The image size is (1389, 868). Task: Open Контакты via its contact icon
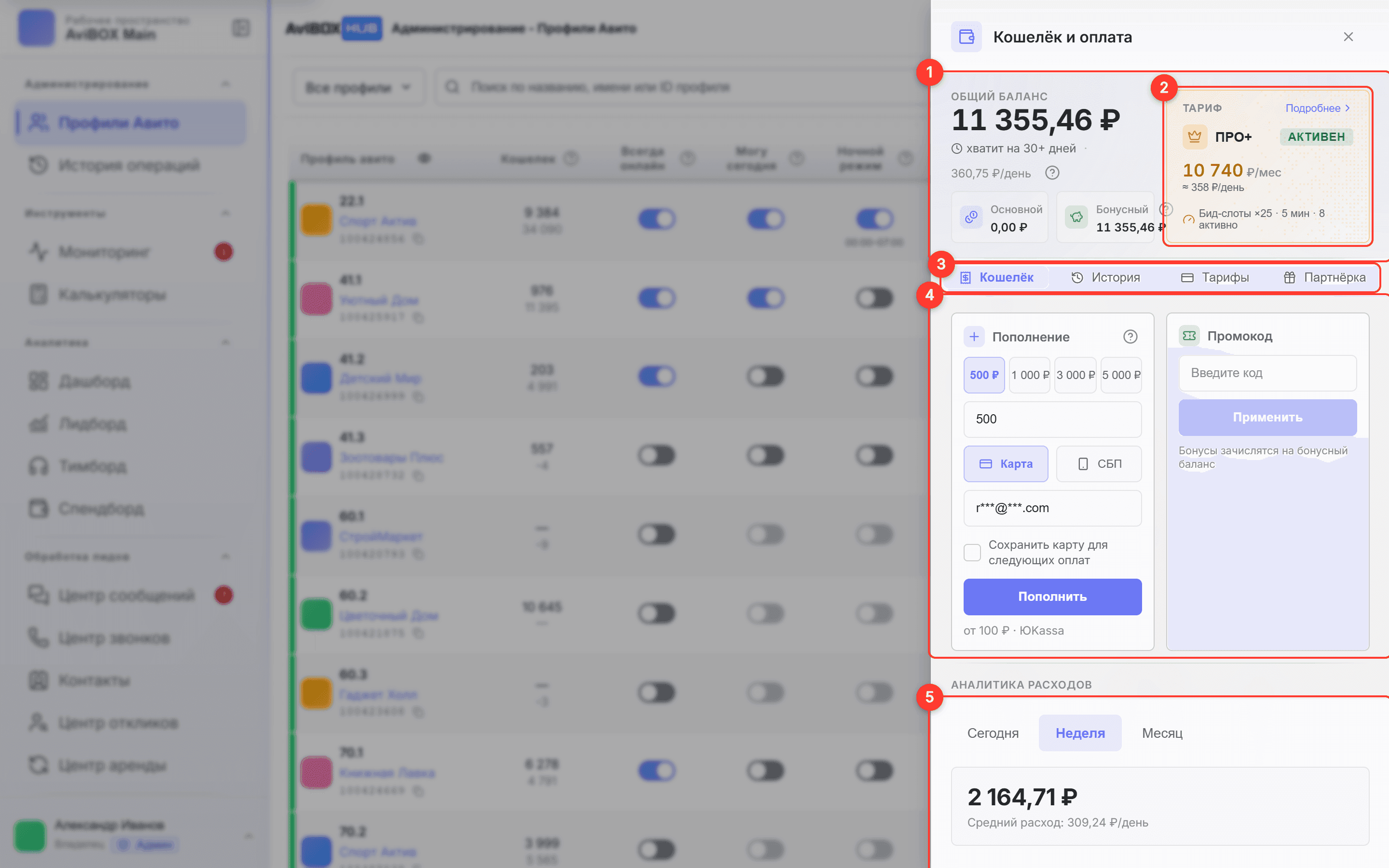click(x=39, y=680)
